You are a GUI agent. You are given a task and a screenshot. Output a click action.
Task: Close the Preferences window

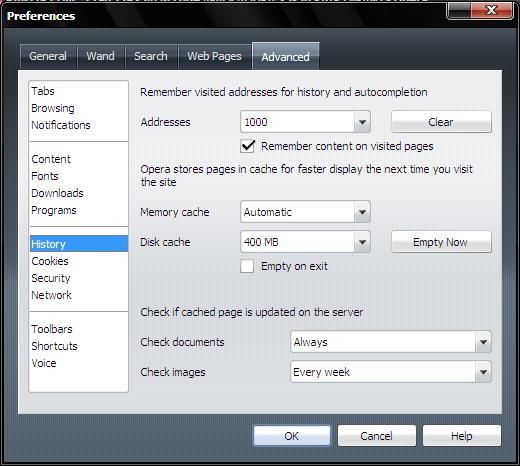click(492, 10)
